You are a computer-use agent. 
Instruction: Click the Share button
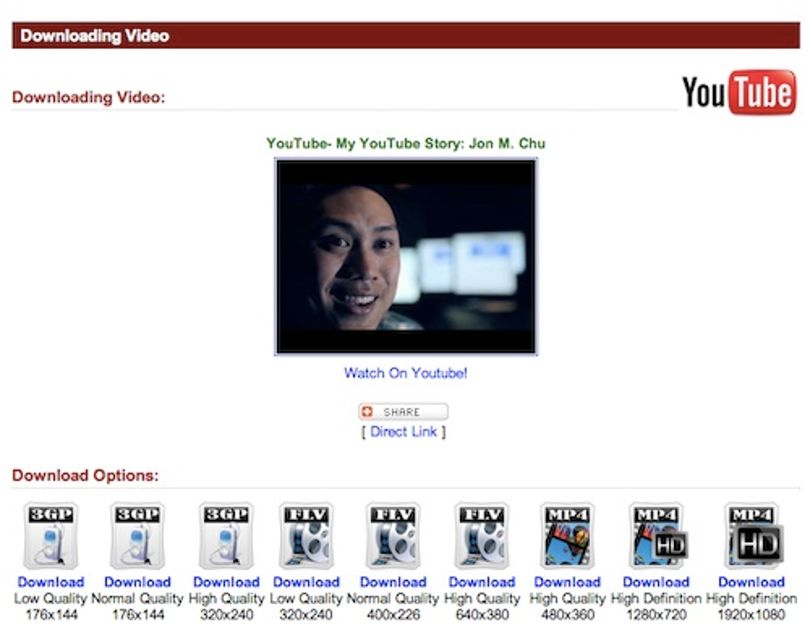tap(403, 412)
